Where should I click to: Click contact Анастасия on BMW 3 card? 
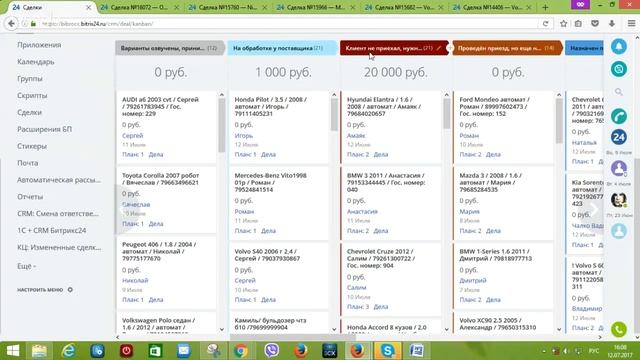click(x=362, y=211)
